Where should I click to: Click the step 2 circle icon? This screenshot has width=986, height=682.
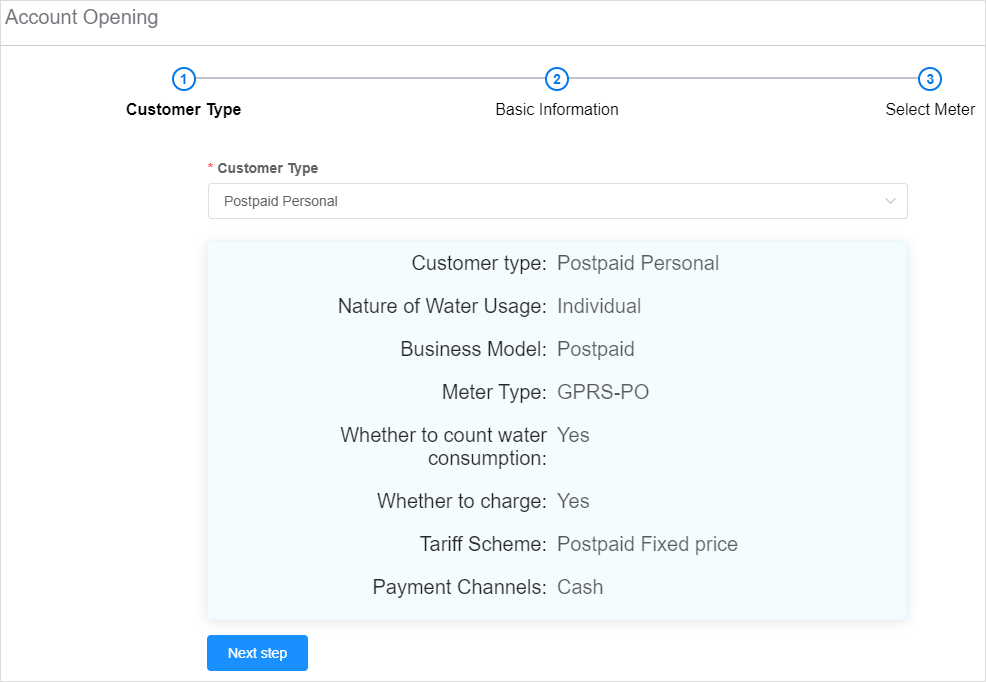point(557,79)
